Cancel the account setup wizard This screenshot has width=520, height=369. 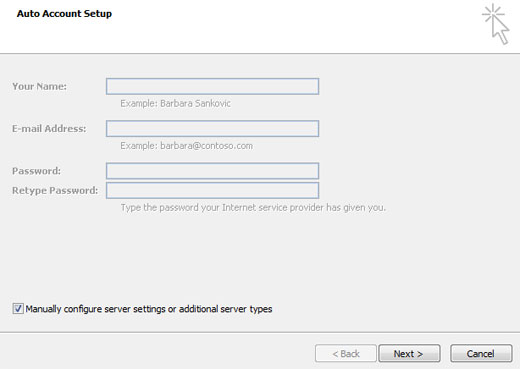coord(481,353)
